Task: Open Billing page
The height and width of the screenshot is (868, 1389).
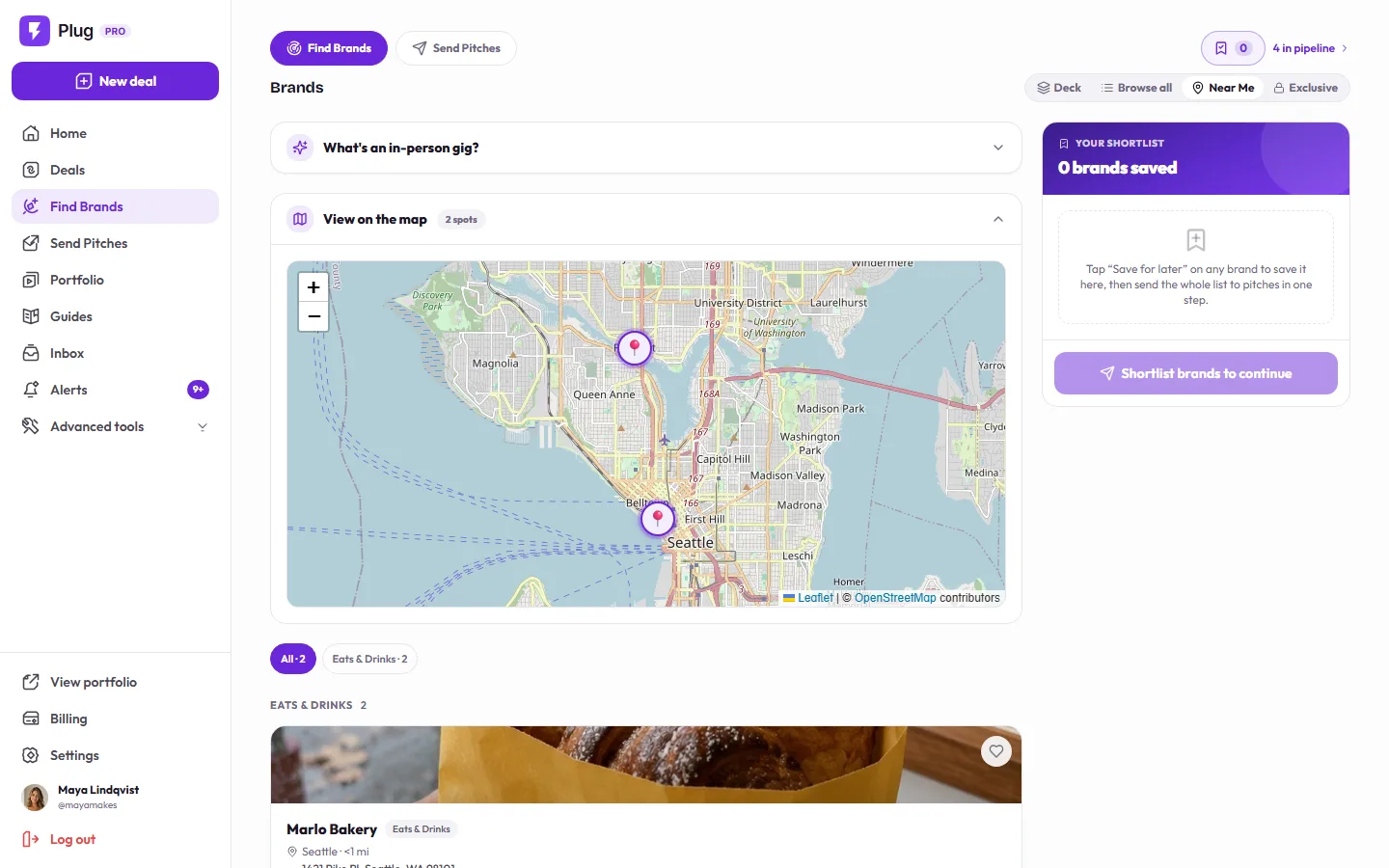Action: tap(115, 719)
